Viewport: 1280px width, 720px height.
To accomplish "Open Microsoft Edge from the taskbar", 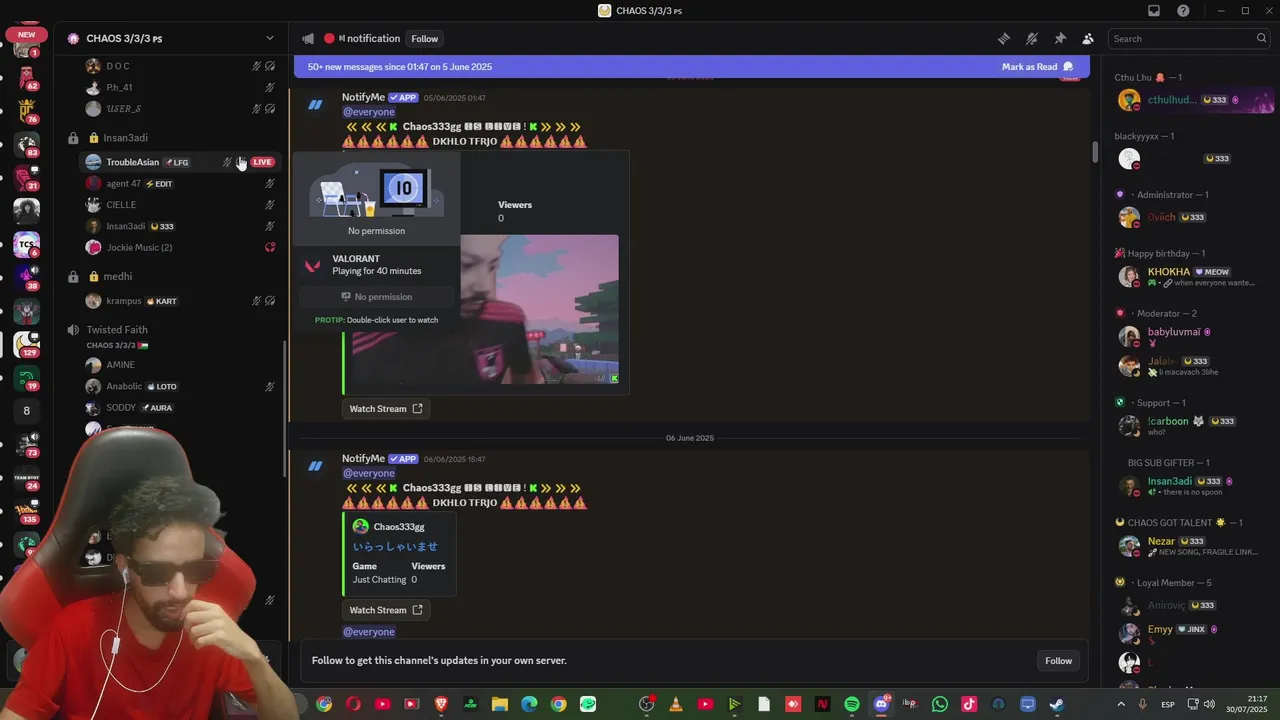I will [529, 704].
